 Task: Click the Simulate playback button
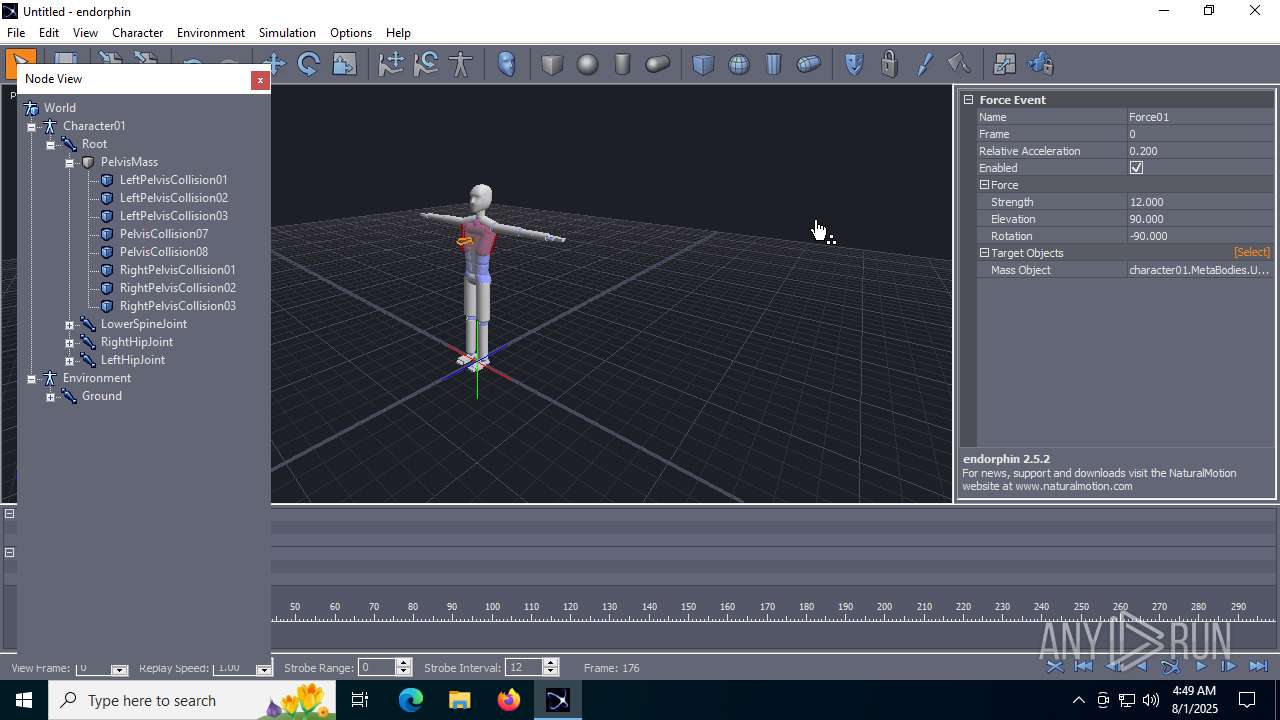pyautogui.click(x=1171, y=666)
